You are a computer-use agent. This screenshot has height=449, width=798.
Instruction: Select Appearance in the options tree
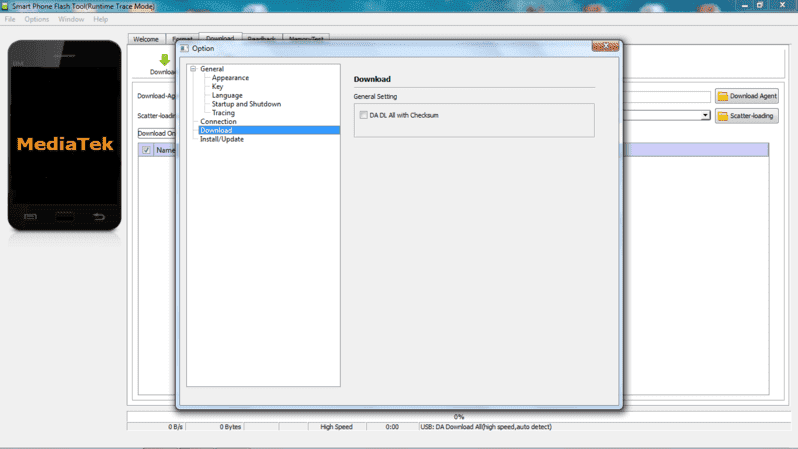[230, 77]
